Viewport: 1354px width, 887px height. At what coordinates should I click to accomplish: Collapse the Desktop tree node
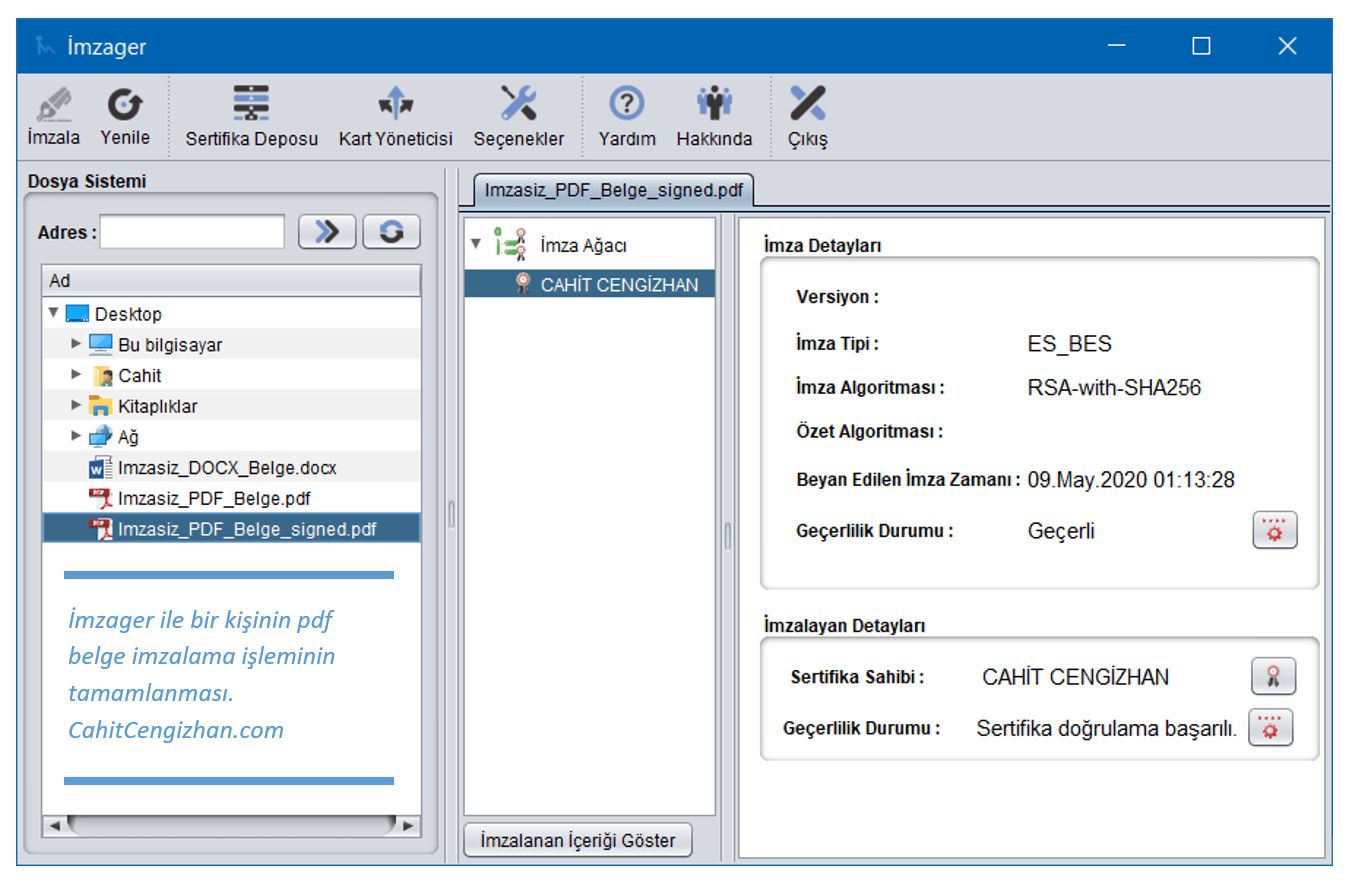(x=54, y=314)
